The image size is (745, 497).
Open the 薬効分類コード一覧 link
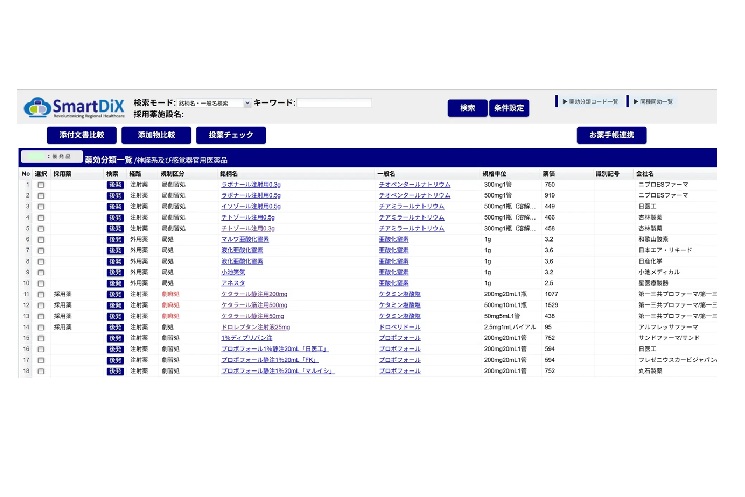pyautogui.click(x=591, y=102)
